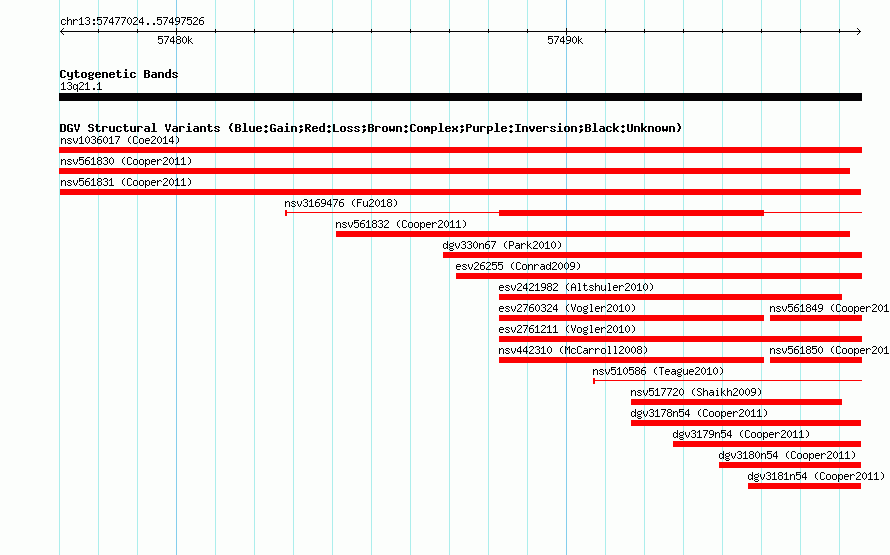Select the nsv561831 red variant bar
The width and height of the screenshot is (890, 555).
tap(460, 192)
